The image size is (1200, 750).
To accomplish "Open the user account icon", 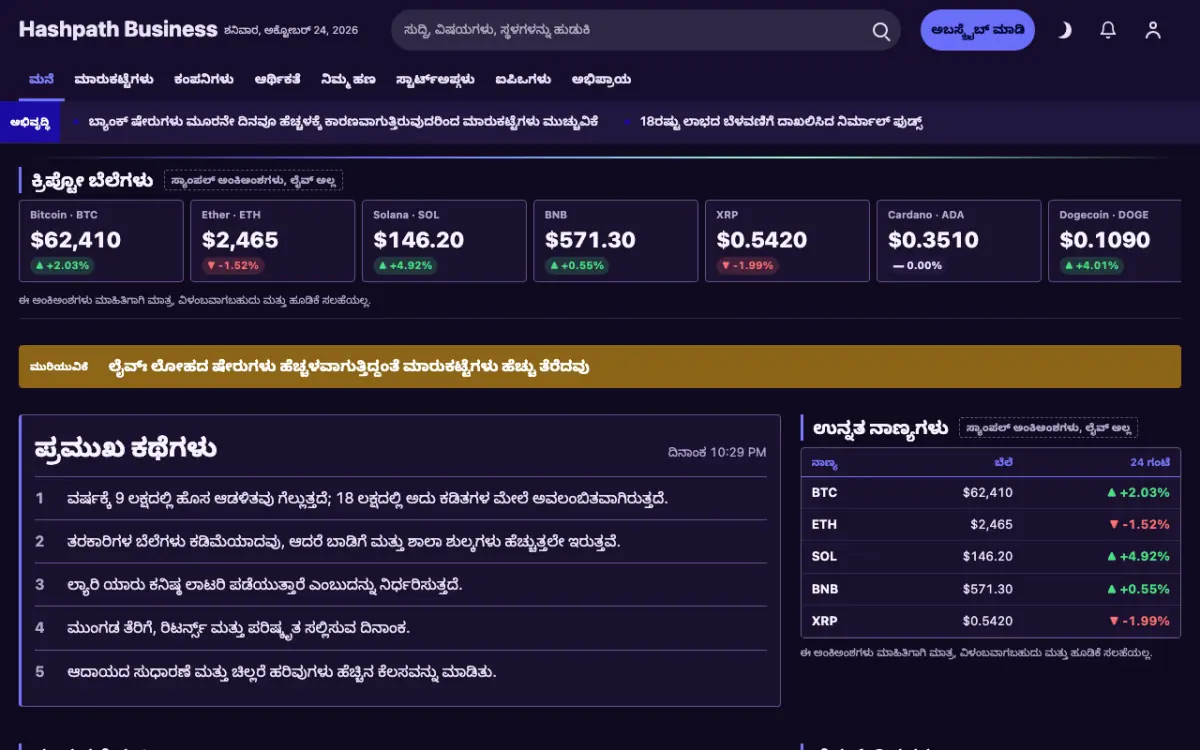I will pyautogui.click(x=1153, y=30).
